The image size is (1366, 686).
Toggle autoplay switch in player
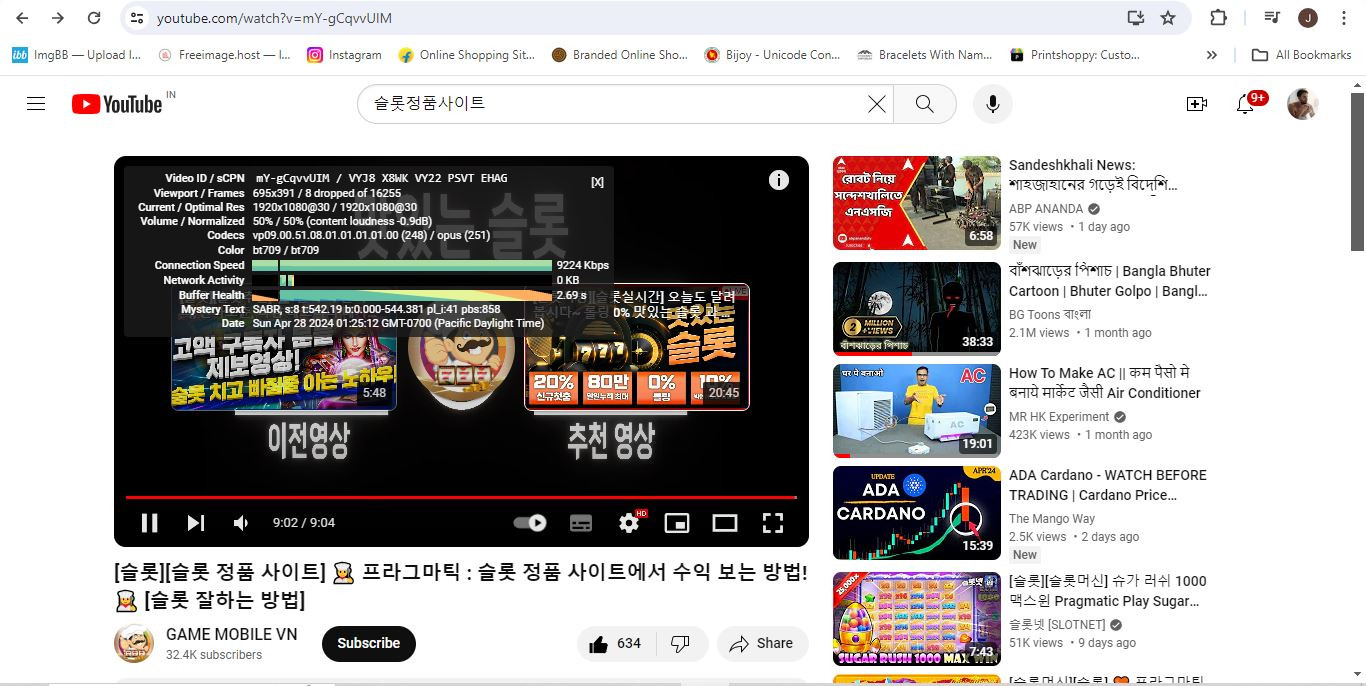click(530, 523)
